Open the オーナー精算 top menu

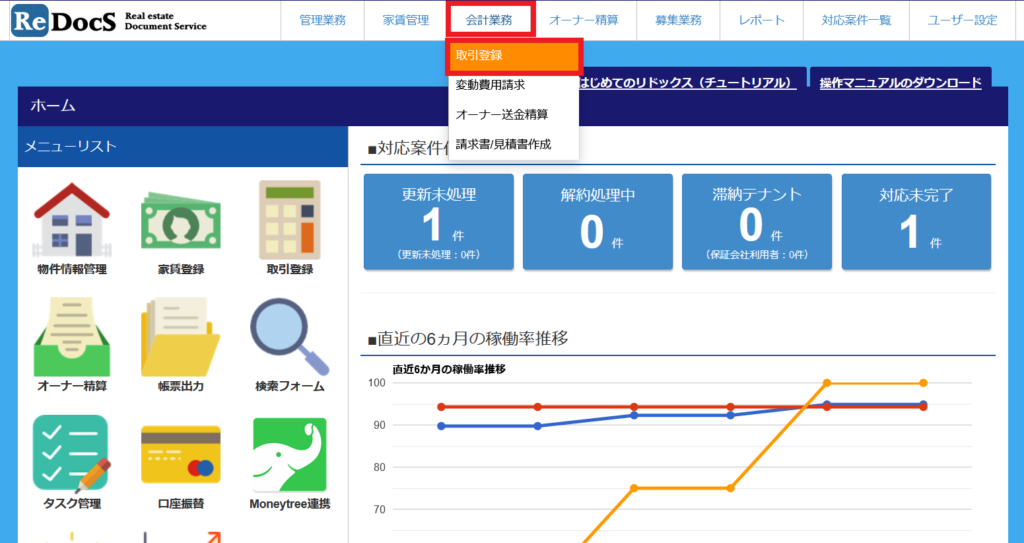pos(583,20)
